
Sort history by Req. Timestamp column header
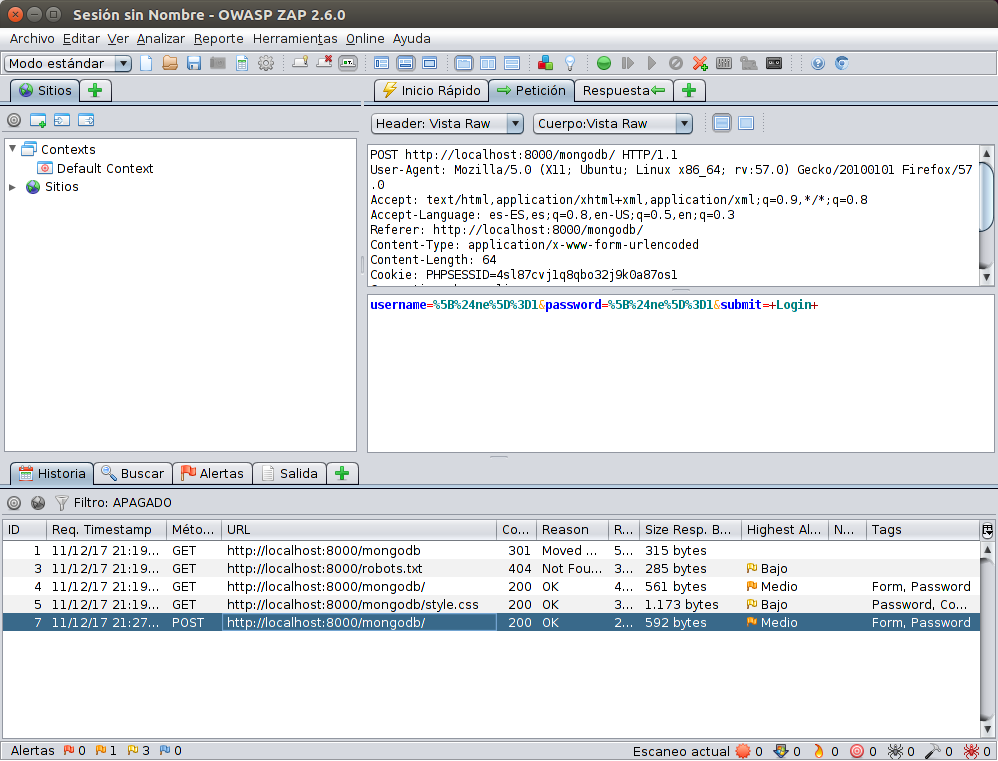coord(106,529)
